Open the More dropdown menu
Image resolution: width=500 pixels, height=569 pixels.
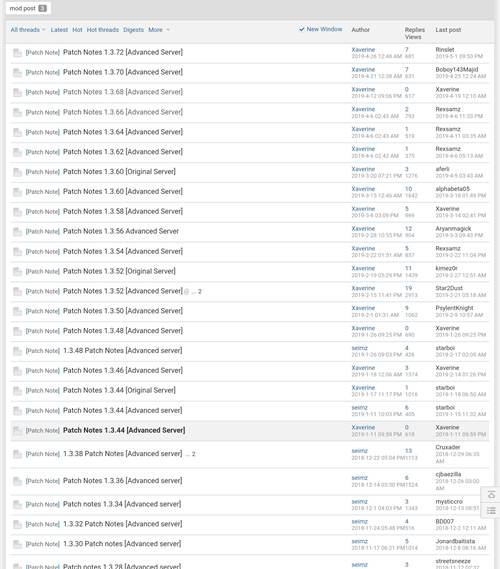pos(159,30)
